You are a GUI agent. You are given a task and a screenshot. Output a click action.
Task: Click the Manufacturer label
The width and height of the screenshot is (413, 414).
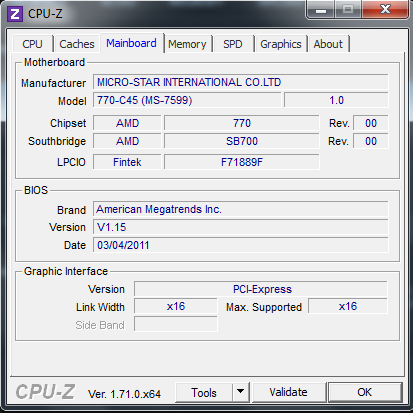click(53, 83)
